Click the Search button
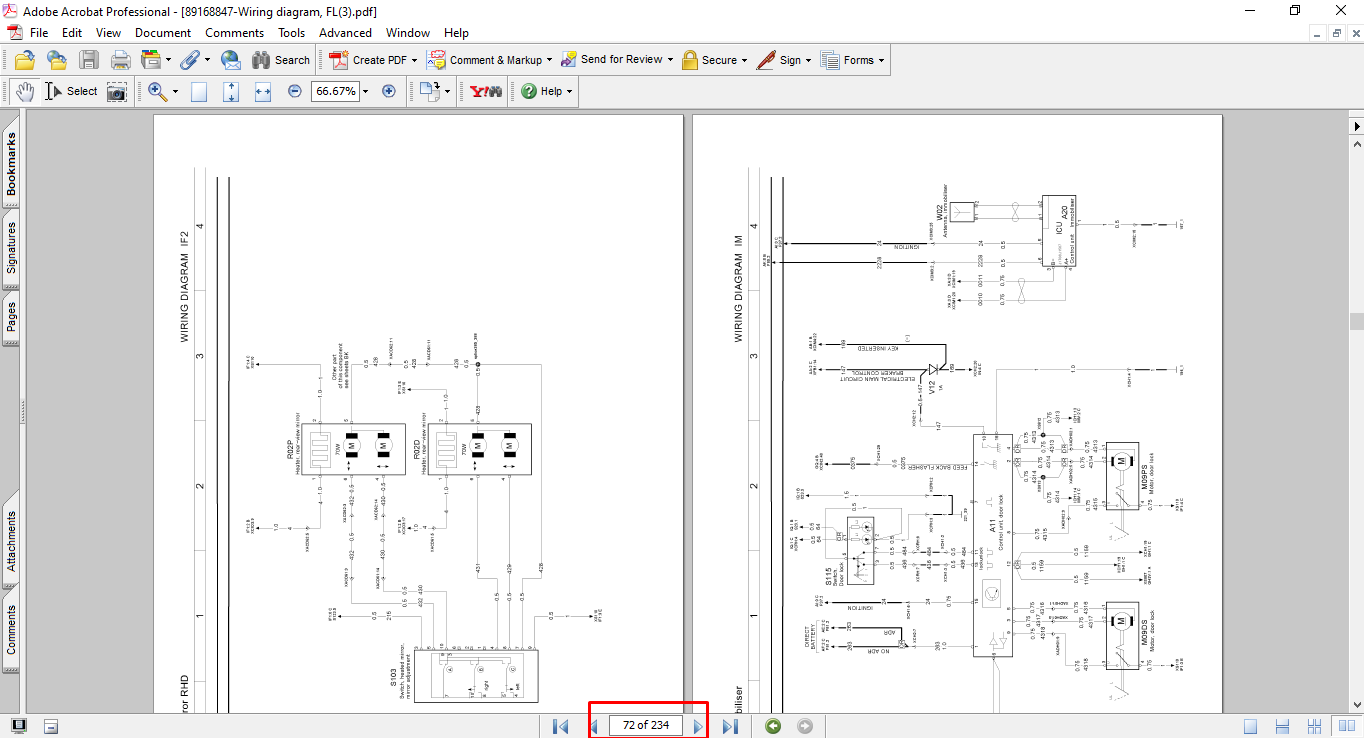 [x=281, y=60]
